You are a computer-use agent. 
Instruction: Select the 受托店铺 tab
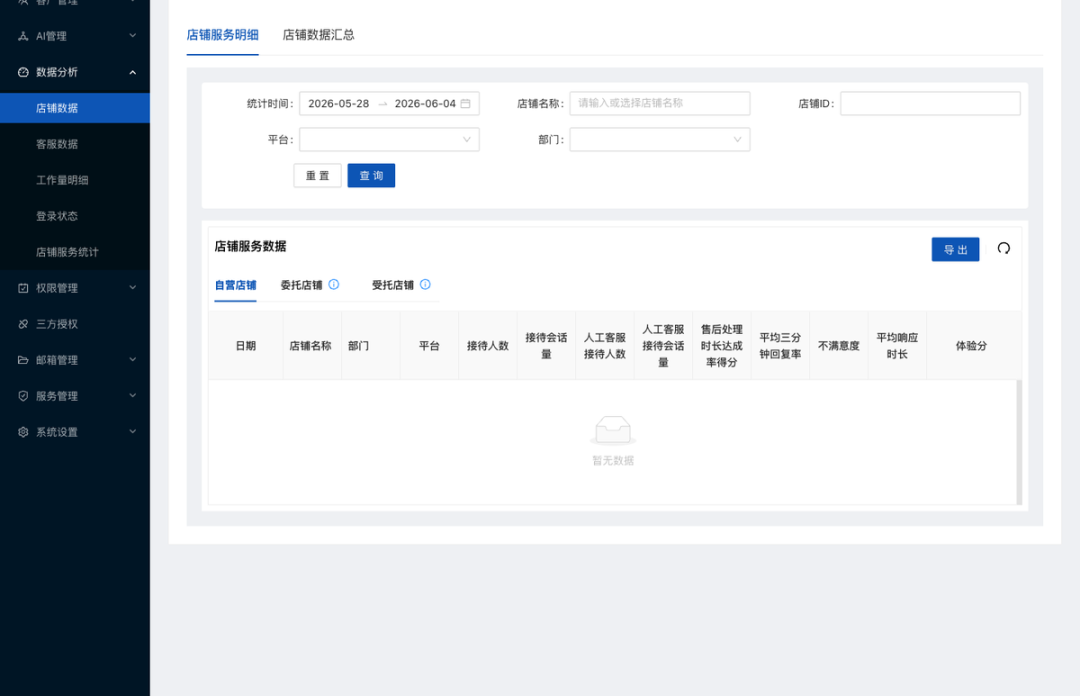393,285
